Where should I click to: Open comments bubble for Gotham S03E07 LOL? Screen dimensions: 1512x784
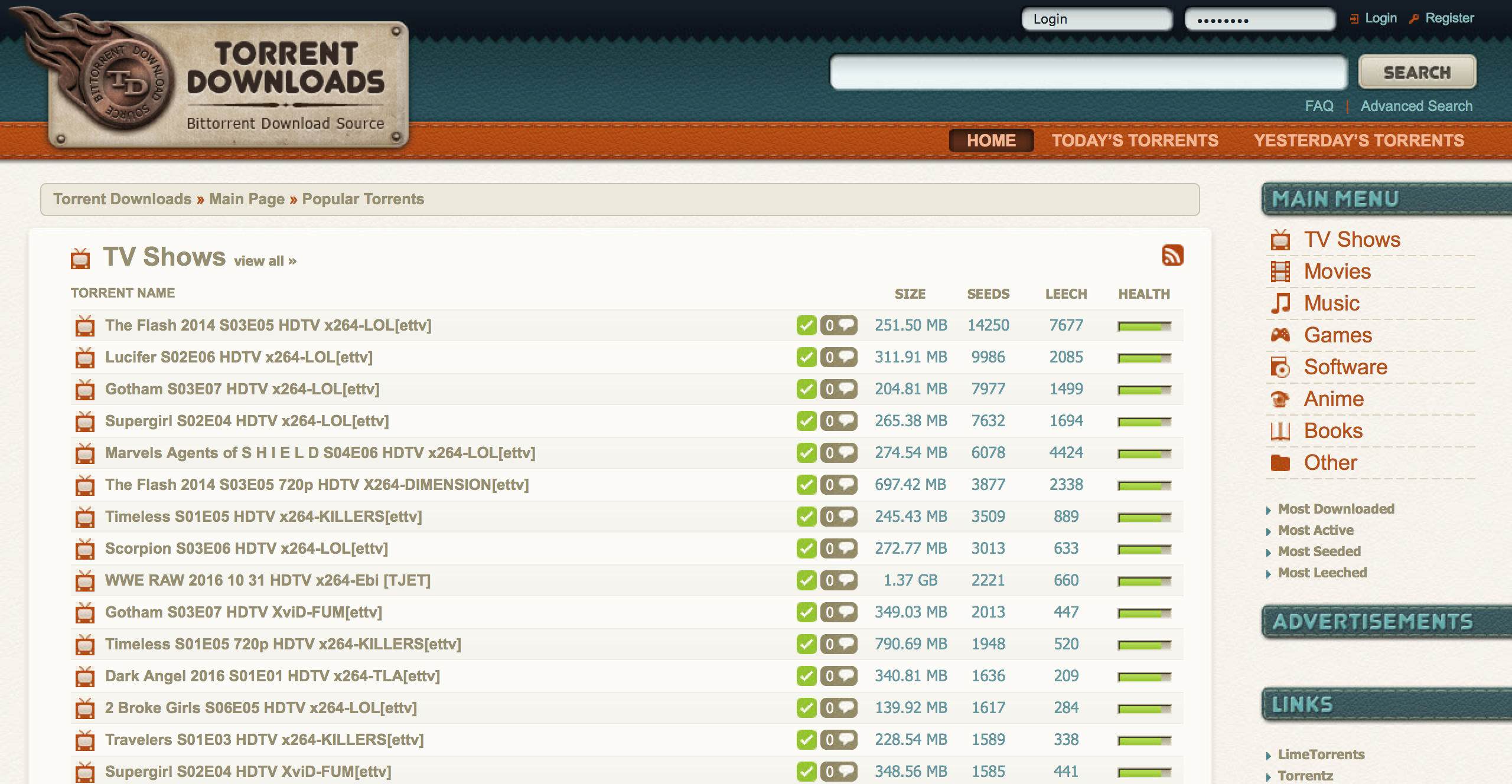pos(839,389)
